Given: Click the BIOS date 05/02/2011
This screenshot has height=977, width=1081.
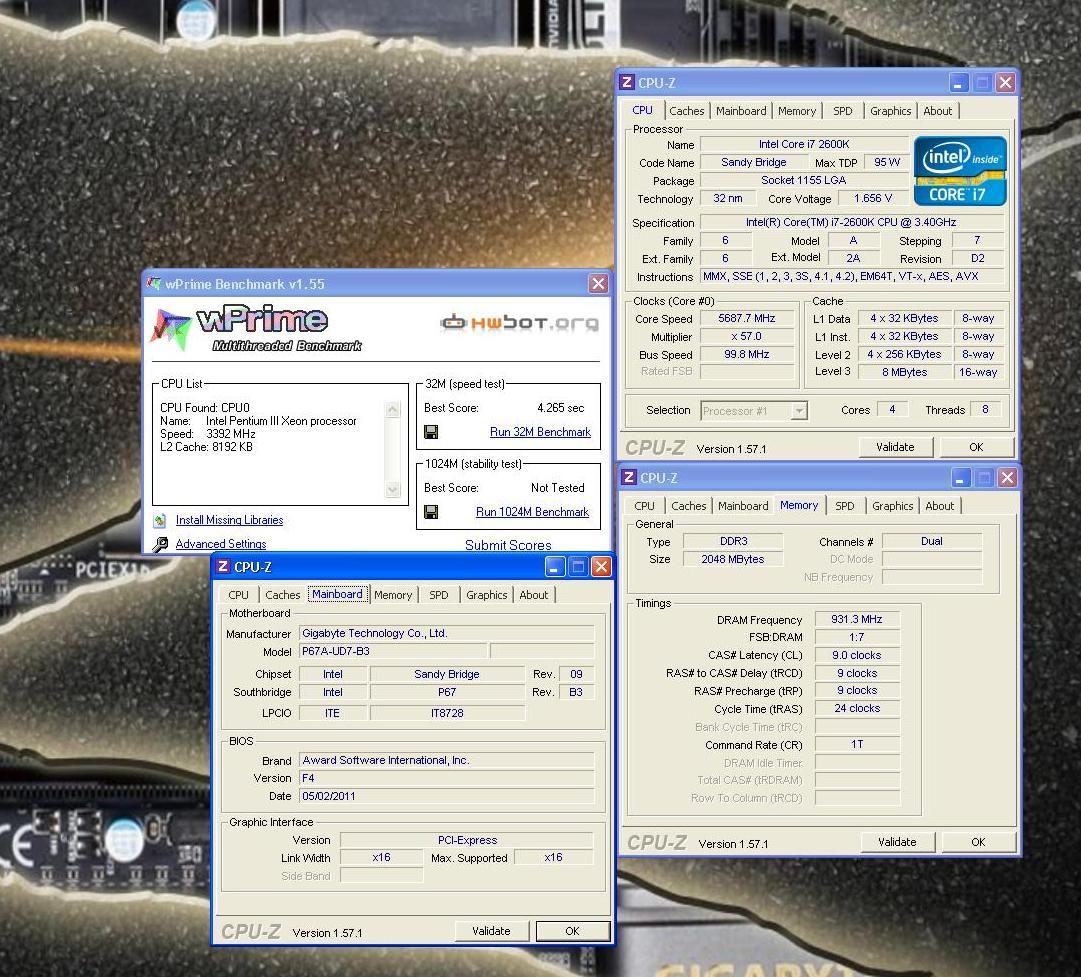Looking at the screenshot, I should click(446, 796).
